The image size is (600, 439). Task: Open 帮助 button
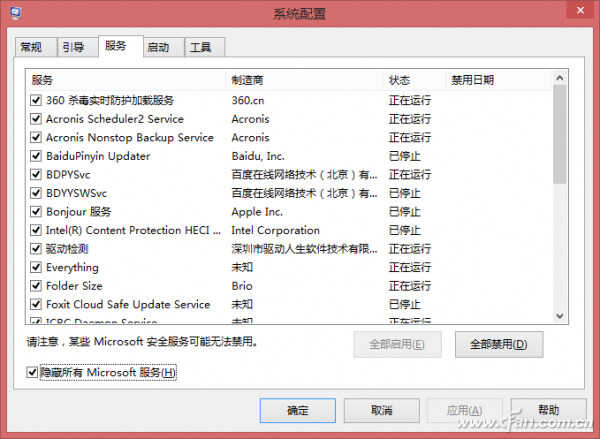click(x=548, y=411)
